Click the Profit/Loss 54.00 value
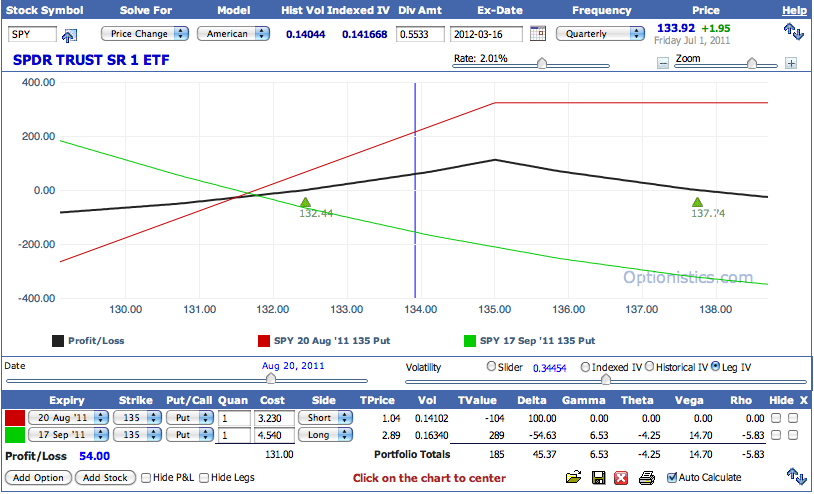This screenshot has width=814, height=494. (x=94, y=456)
